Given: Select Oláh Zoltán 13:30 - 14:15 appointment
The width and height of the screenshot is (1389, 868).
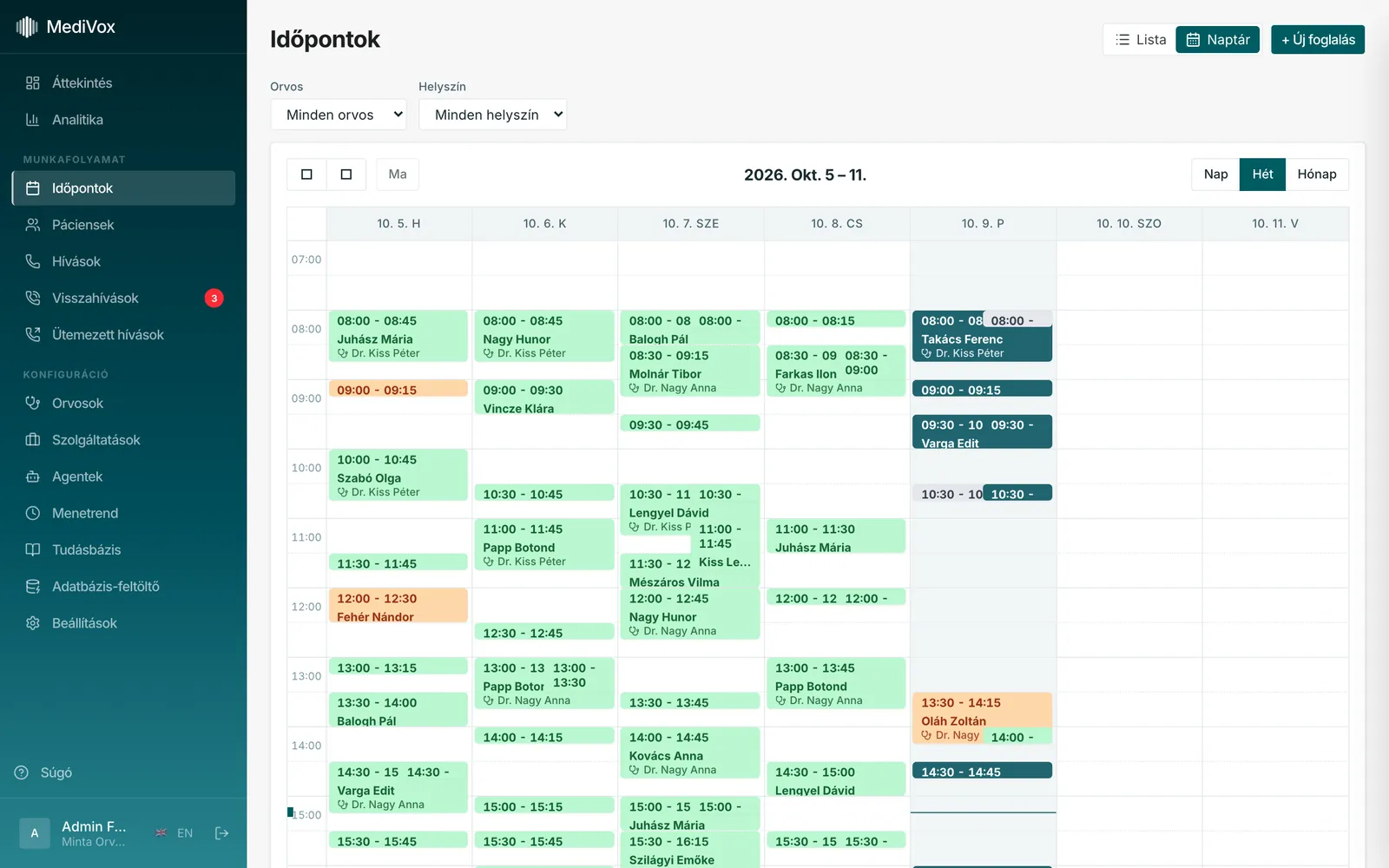Looking at the screenshot, I should click(x=982, y=718).
